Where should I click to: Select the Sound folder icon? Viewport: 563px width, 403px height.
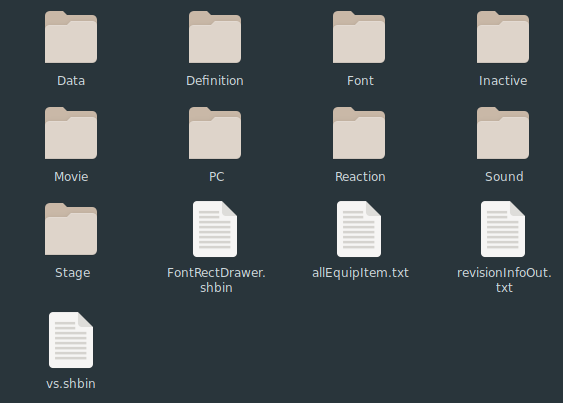pyautogui.click(x=503, y=133)
